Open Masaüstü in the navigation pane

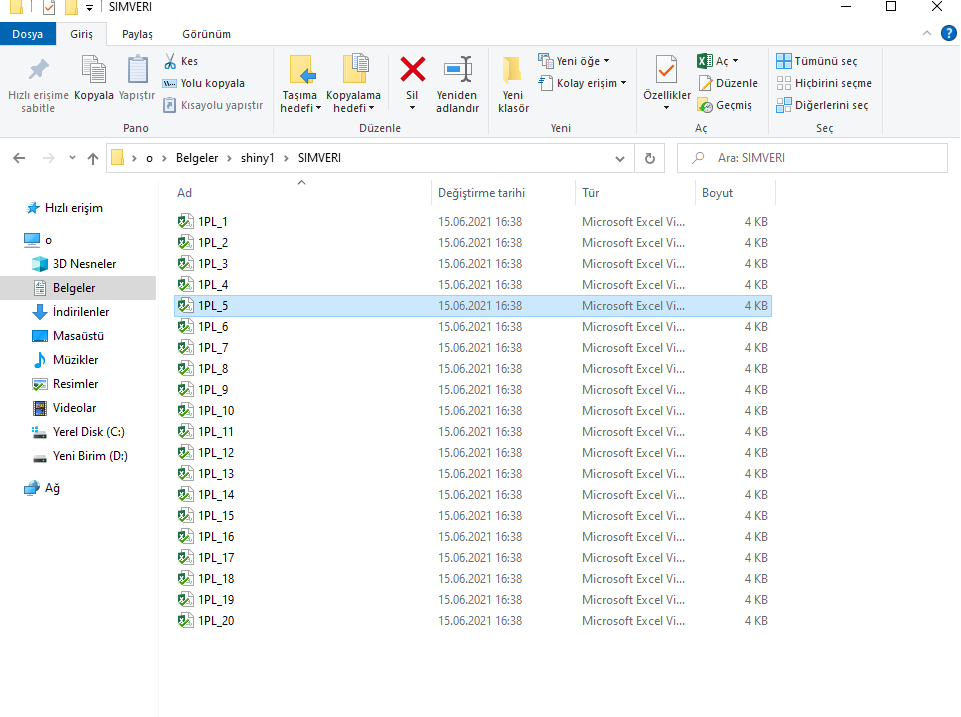pos(78,336)
